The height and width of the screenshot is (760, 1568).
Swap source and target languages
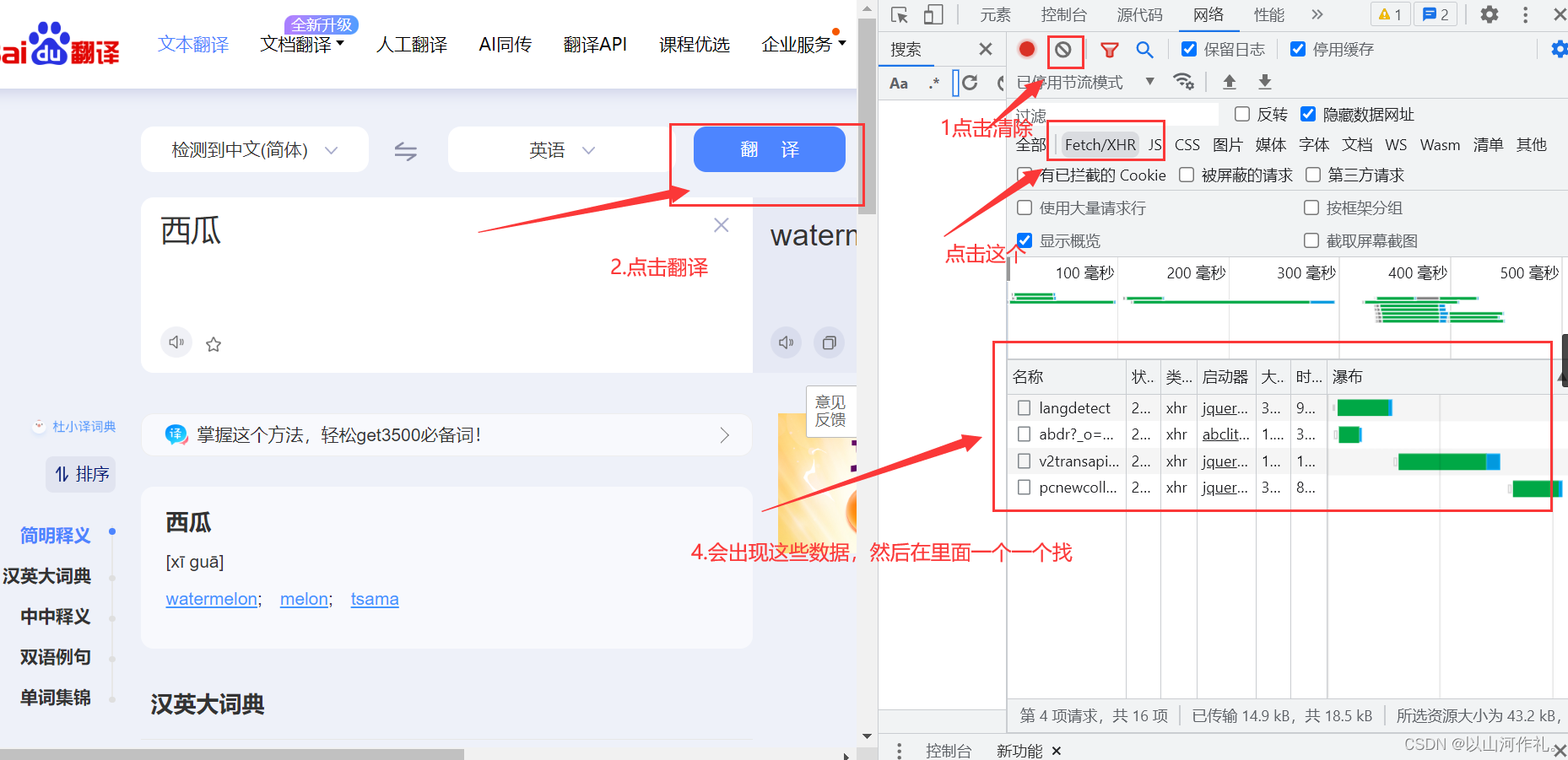pos(406,151)
